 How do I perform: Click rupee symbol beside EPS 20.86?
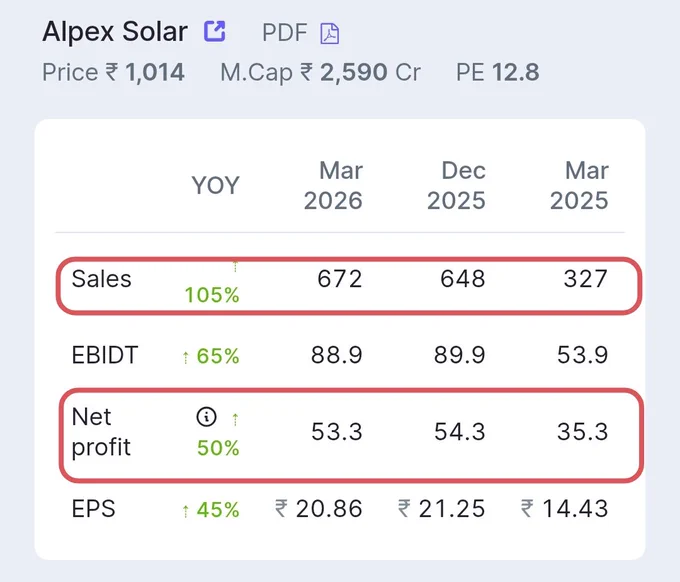pos(281,508)
